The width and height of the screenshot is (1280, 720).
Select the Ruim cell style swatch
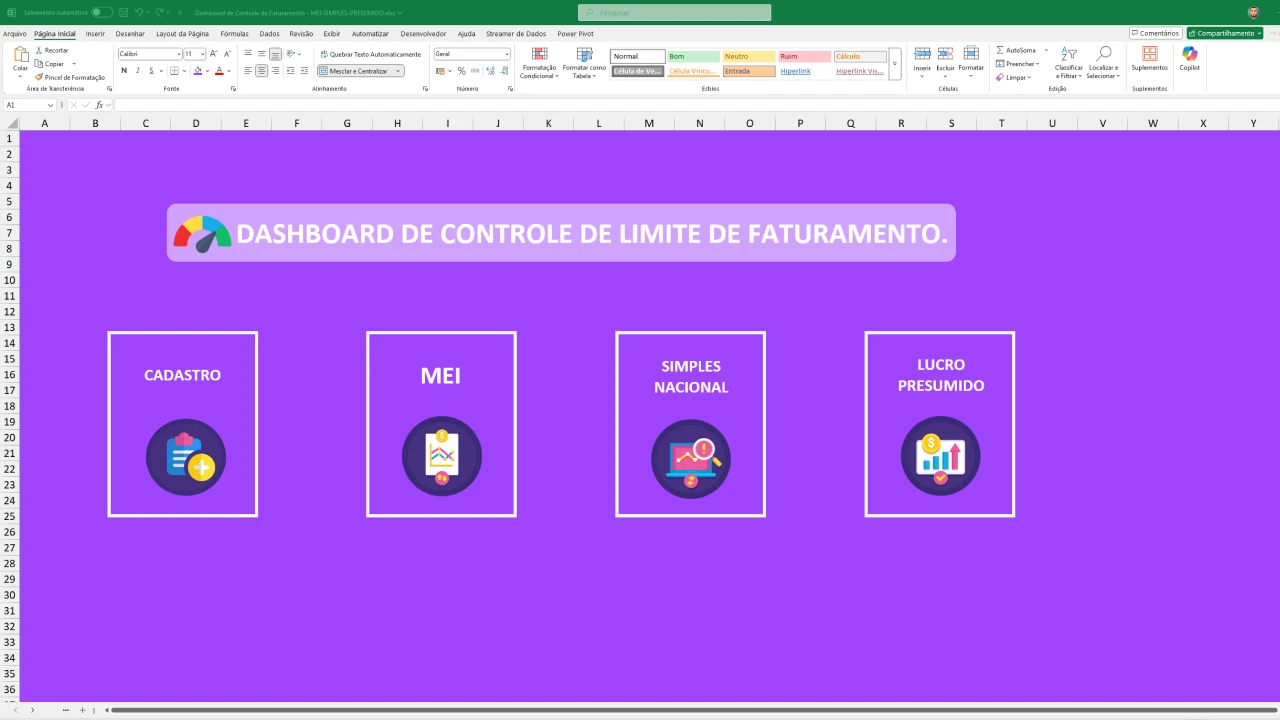(x=804, y=57)
